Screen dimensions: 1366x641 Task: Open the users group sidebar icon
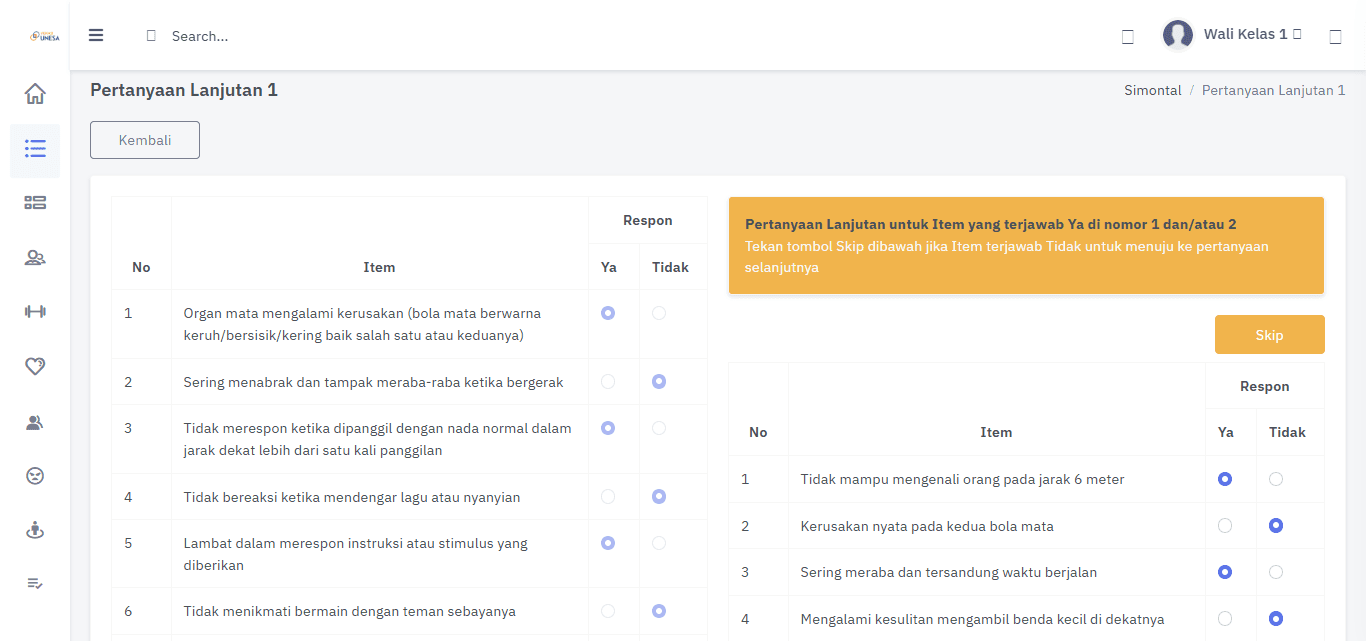35,258
